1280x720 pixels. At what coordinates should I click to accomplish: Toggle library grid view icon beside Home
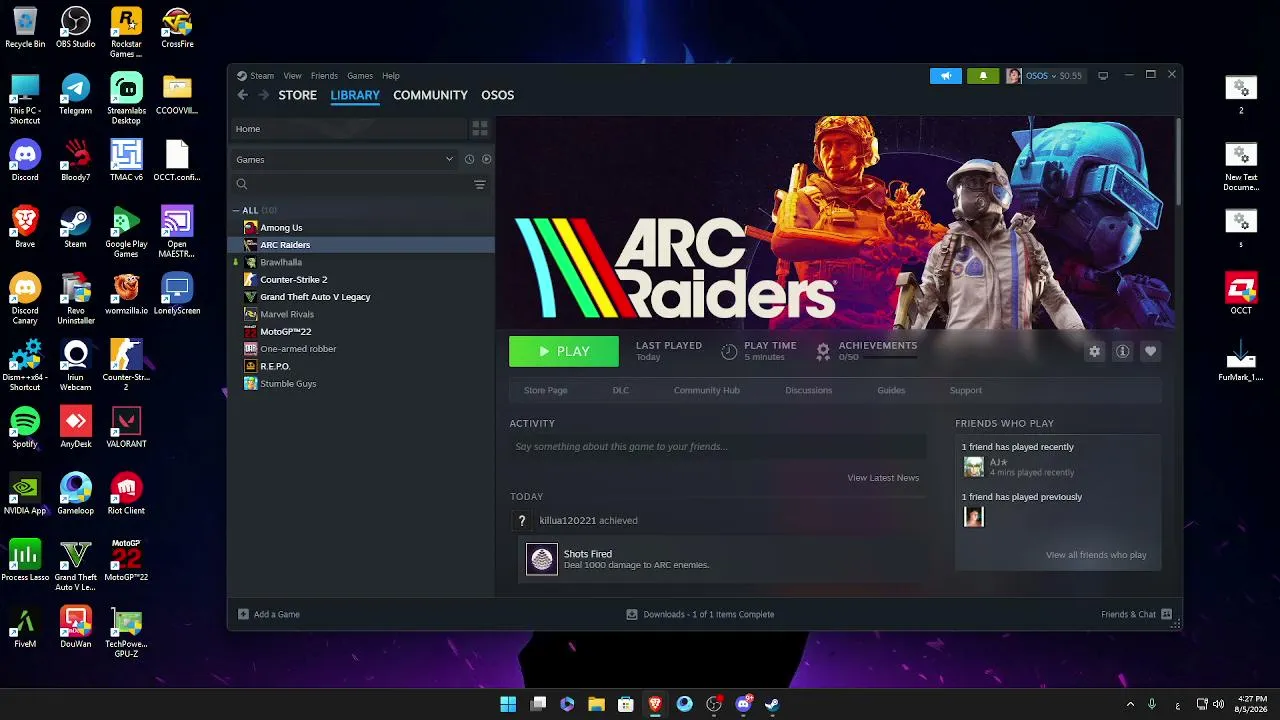[x=480, y=129]
